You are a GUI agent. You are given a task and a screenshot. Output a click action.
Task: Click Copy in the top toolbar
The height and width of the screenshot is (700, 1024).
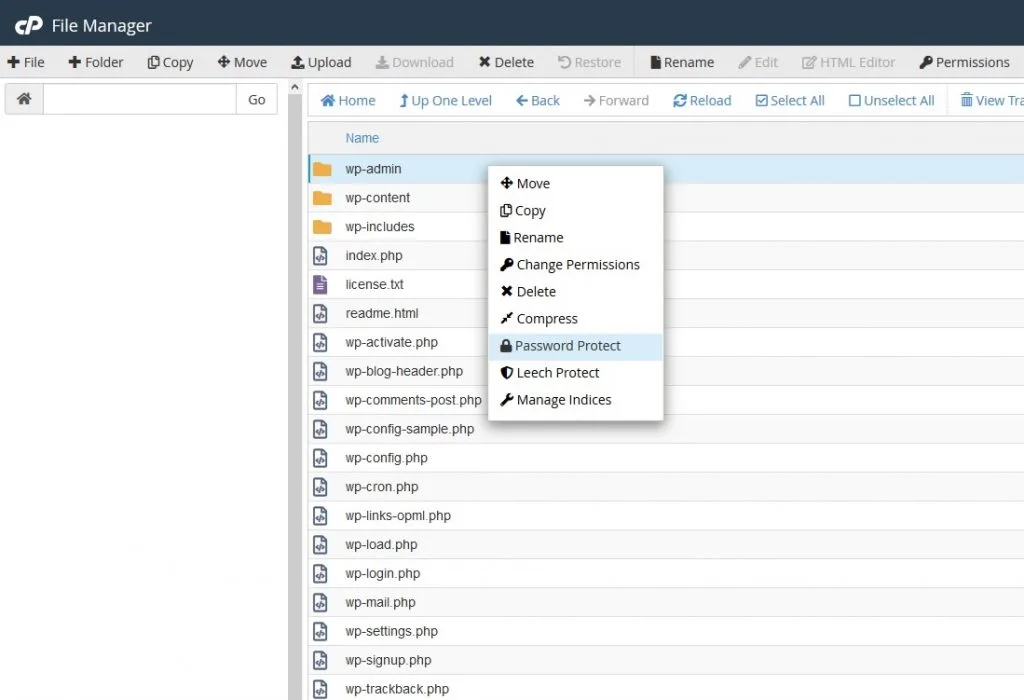tap(170, 62)
